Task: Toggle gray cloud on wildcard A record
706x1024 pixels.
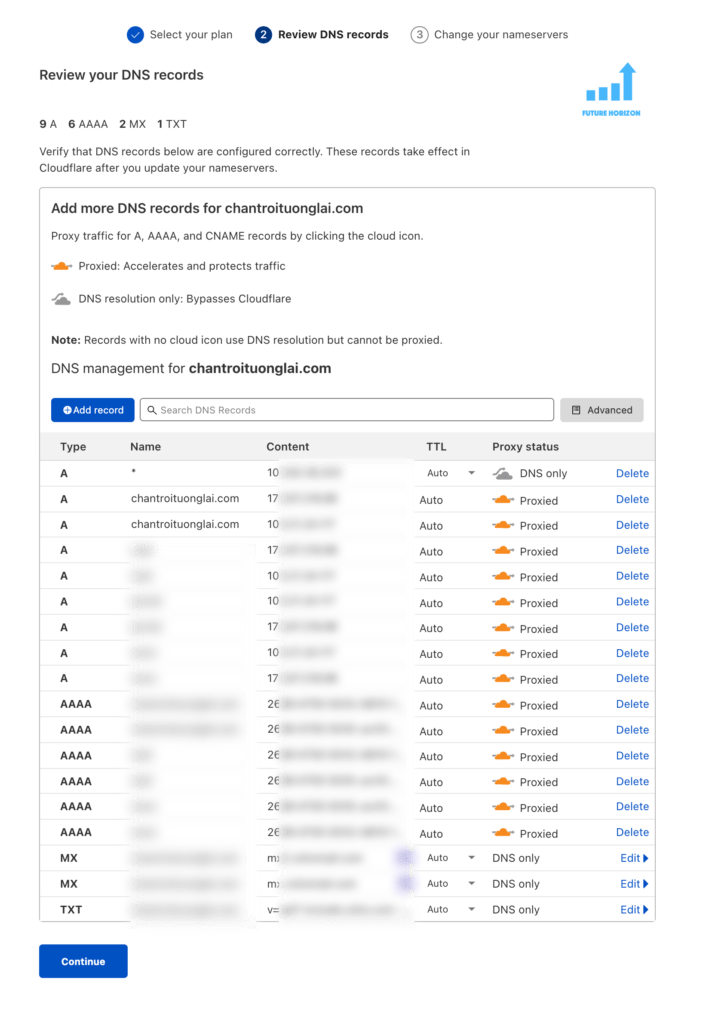Action: tap(503, 473)
